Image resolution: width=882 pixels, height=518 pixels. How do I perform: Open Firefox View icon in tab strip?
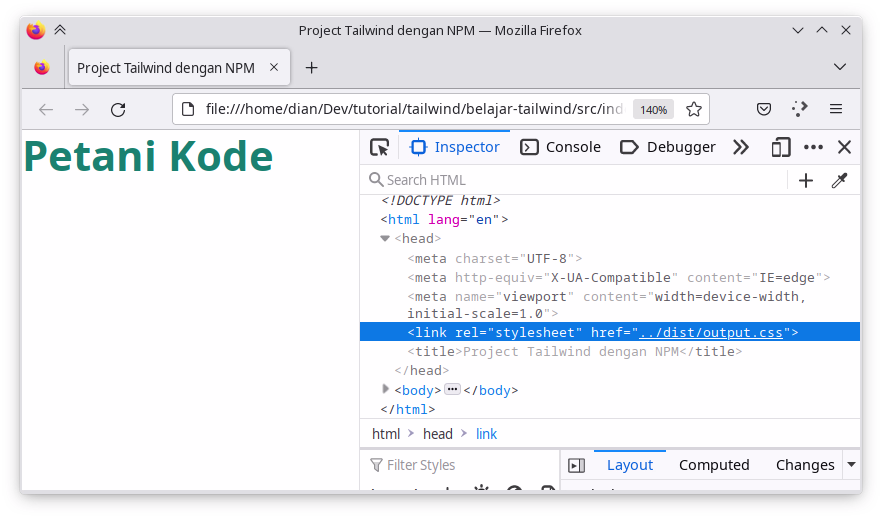point(42,68)
